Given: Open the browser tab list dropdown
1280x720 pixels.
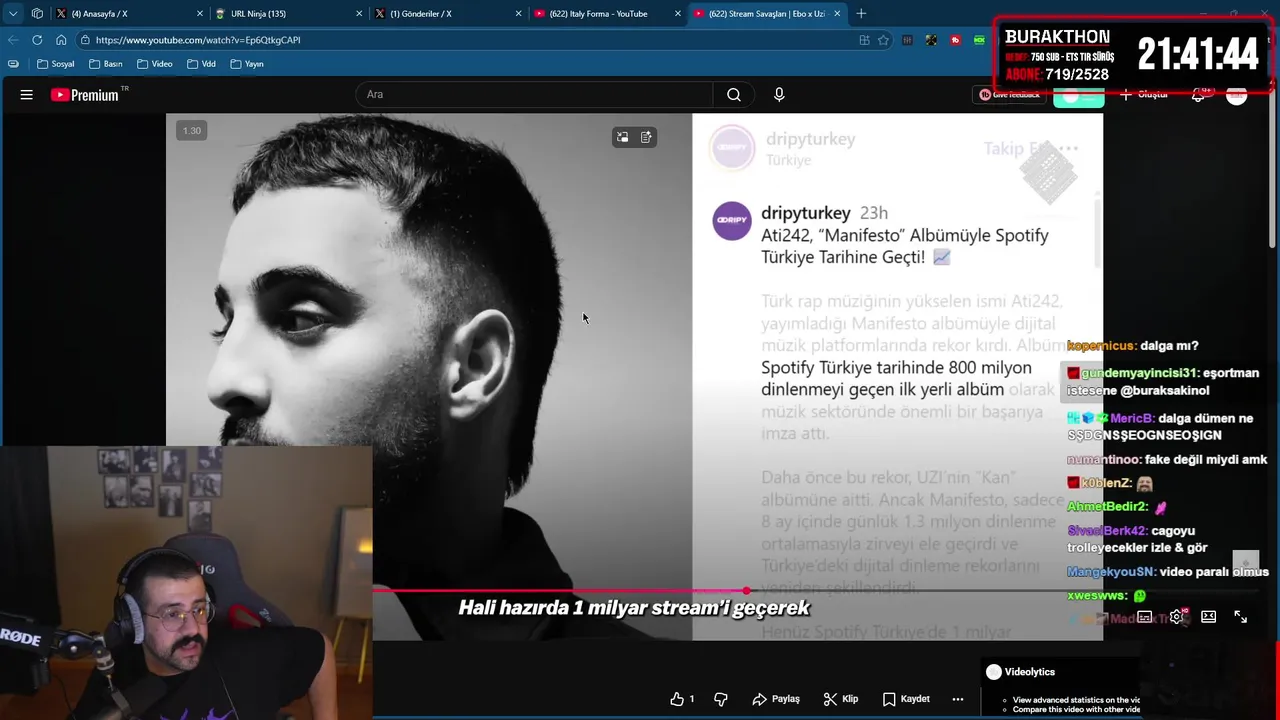Looking at the screenshot, I should pos(13,14).
